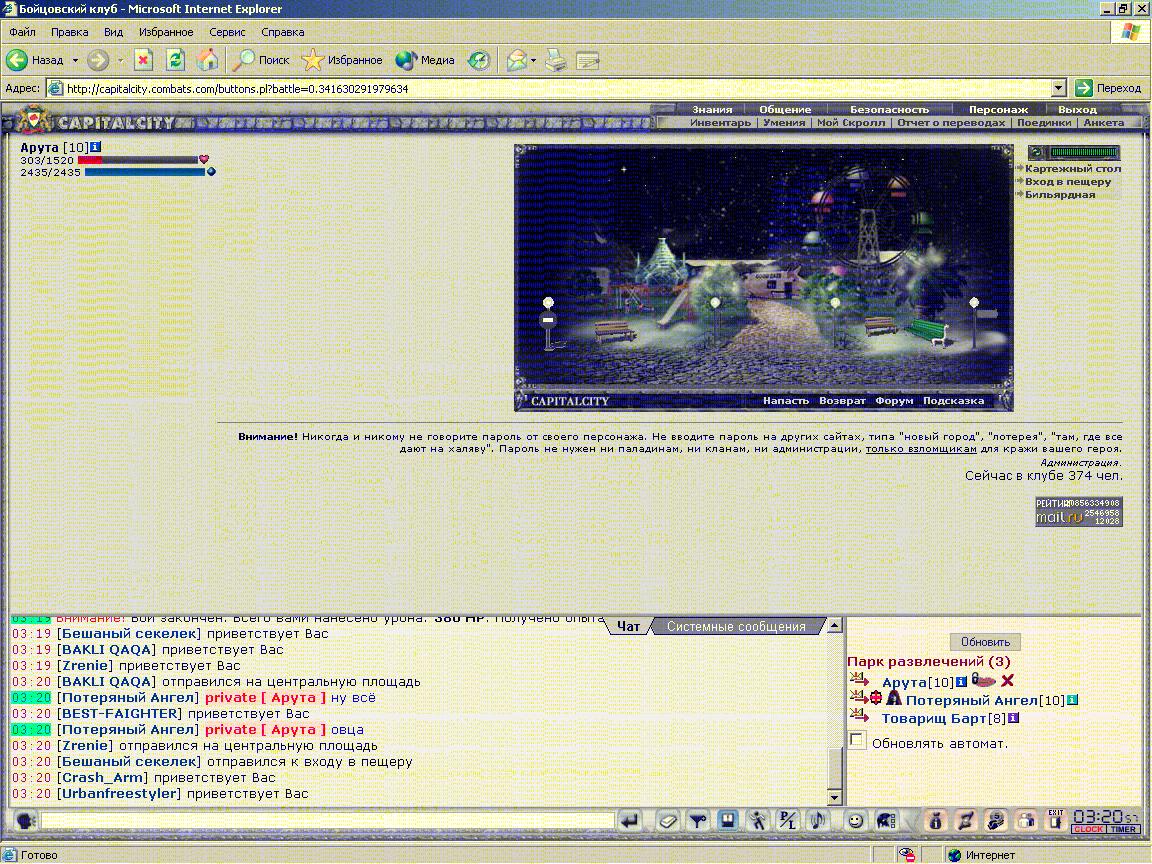Click the Обновить button
Screen dimensions: 1152x864
(x=985, y=642)
